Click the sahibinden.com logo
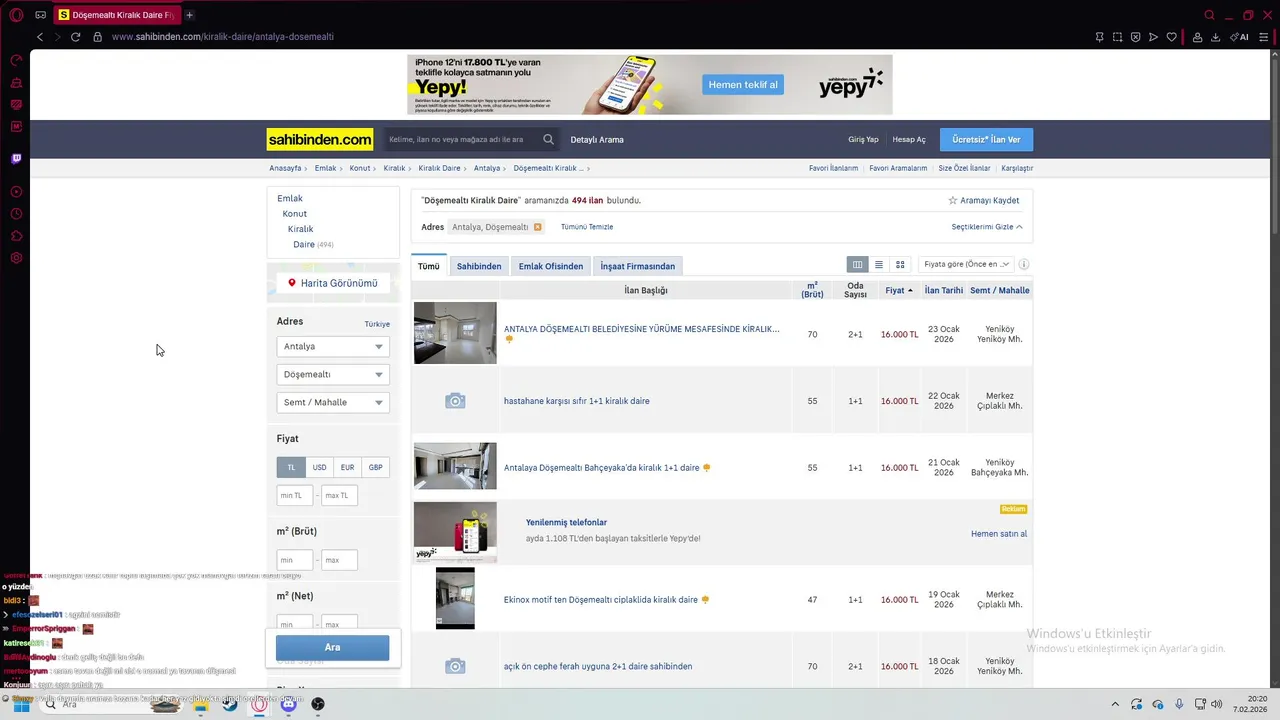Screen dimensions: 1280x720 click(320, 140)
